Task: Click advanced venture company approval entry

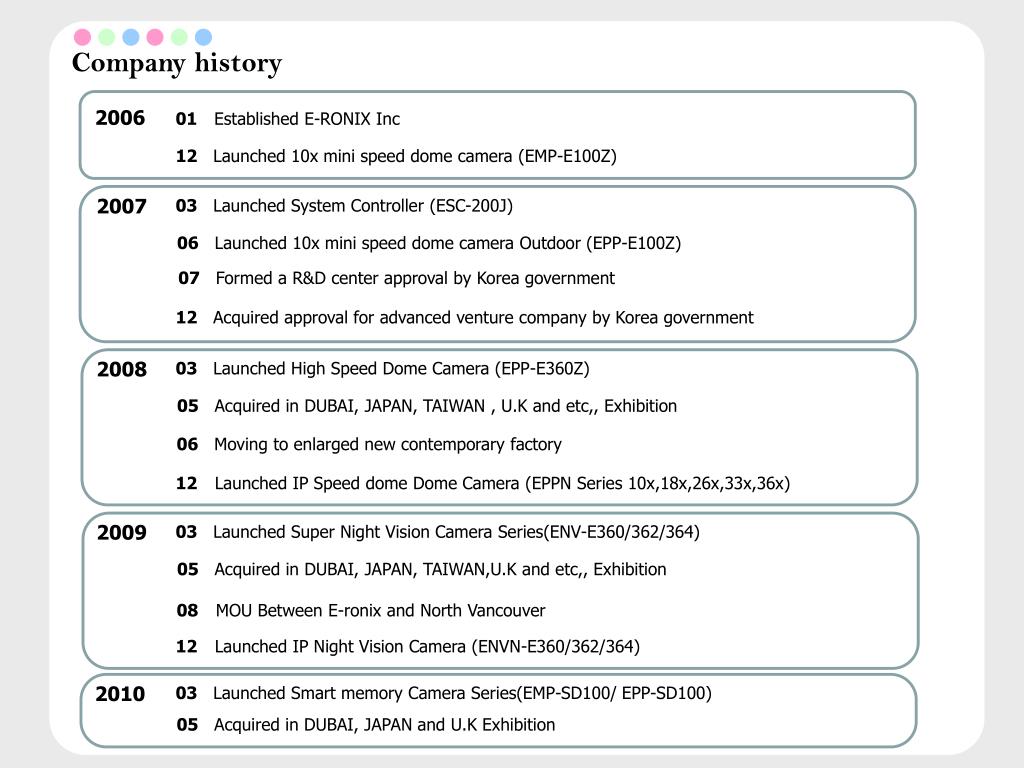Action: click(x=483, y=317)
